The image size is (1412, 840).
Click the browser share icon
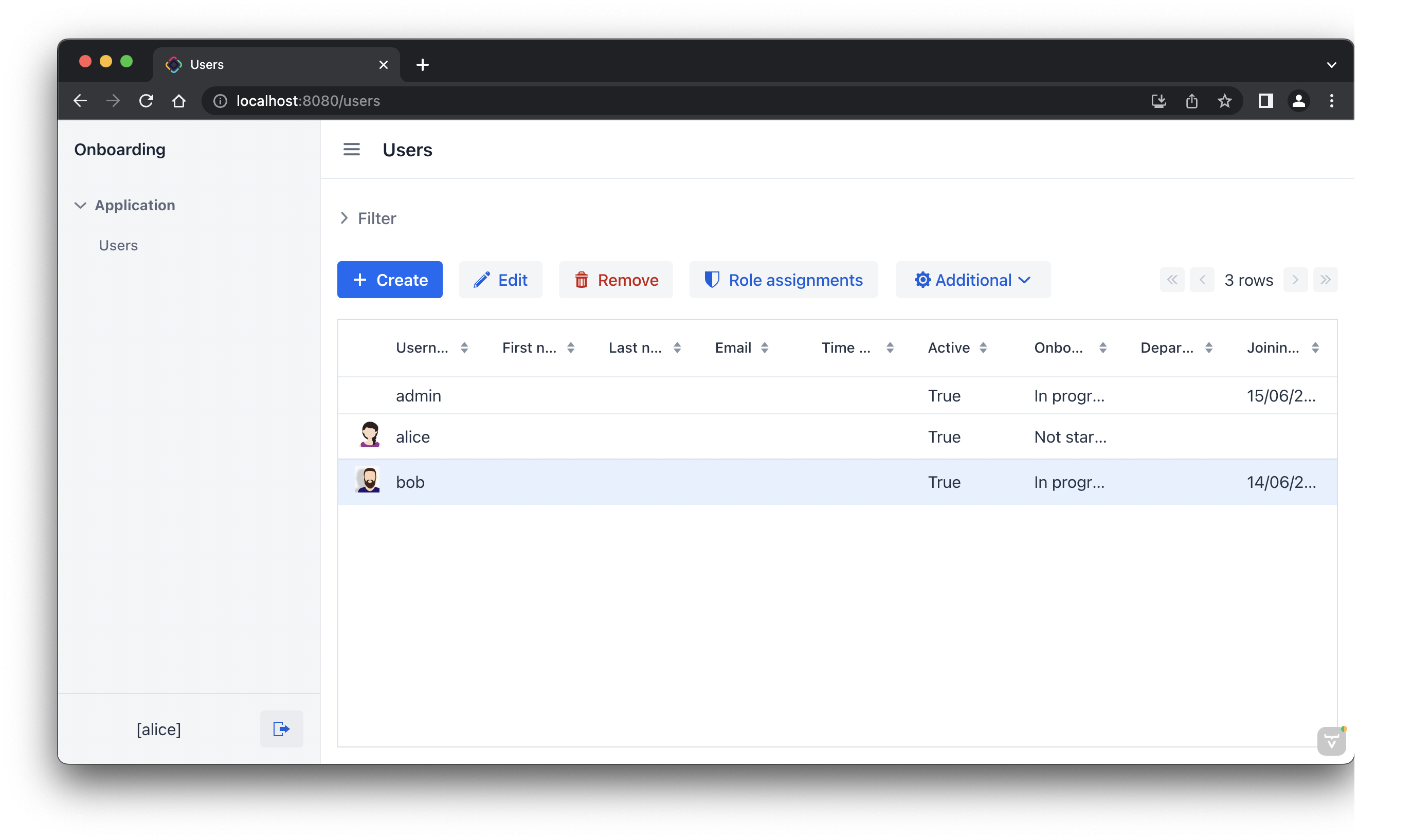[x=1192, y=101]
